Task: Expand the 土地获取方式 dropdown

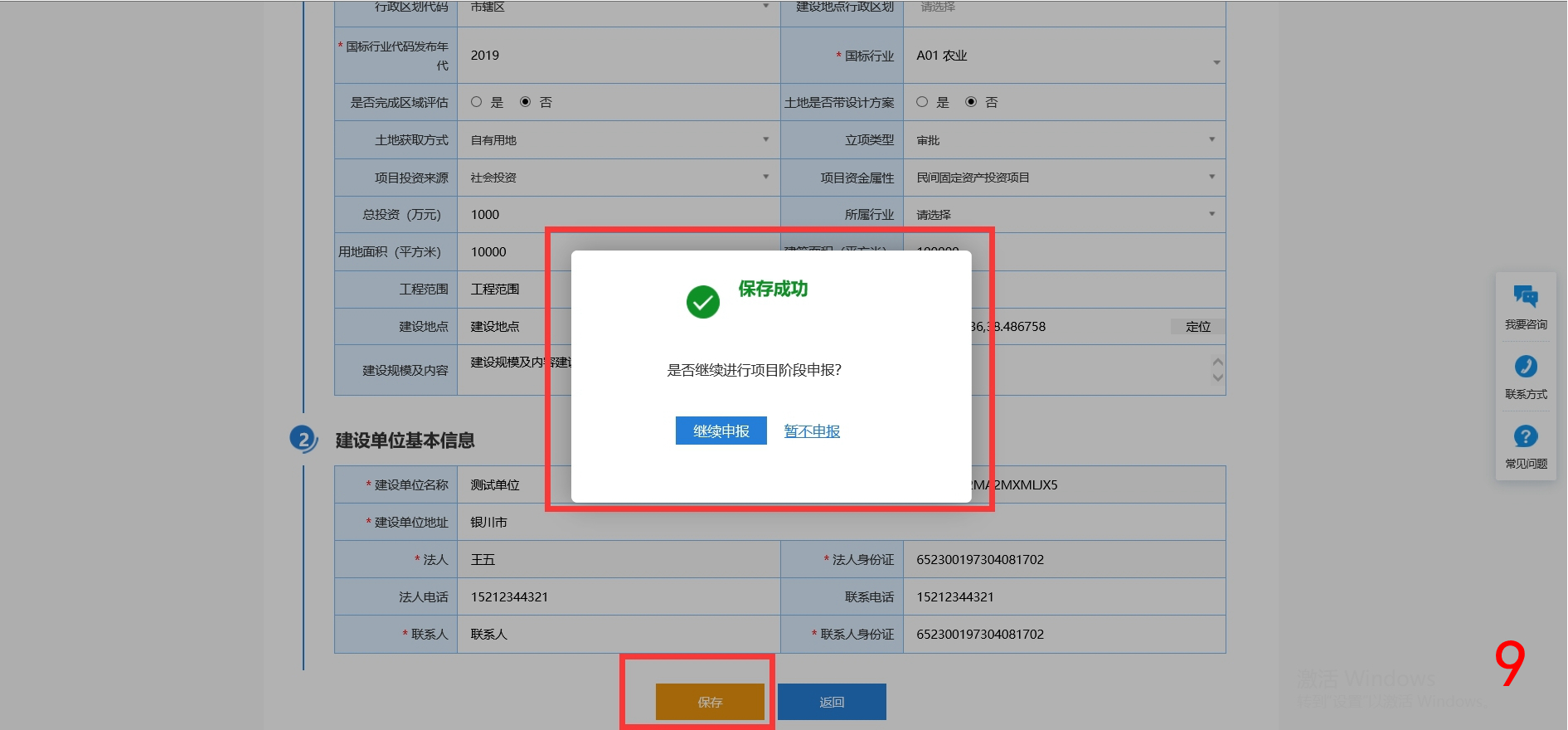Action: tap(765, 140)
